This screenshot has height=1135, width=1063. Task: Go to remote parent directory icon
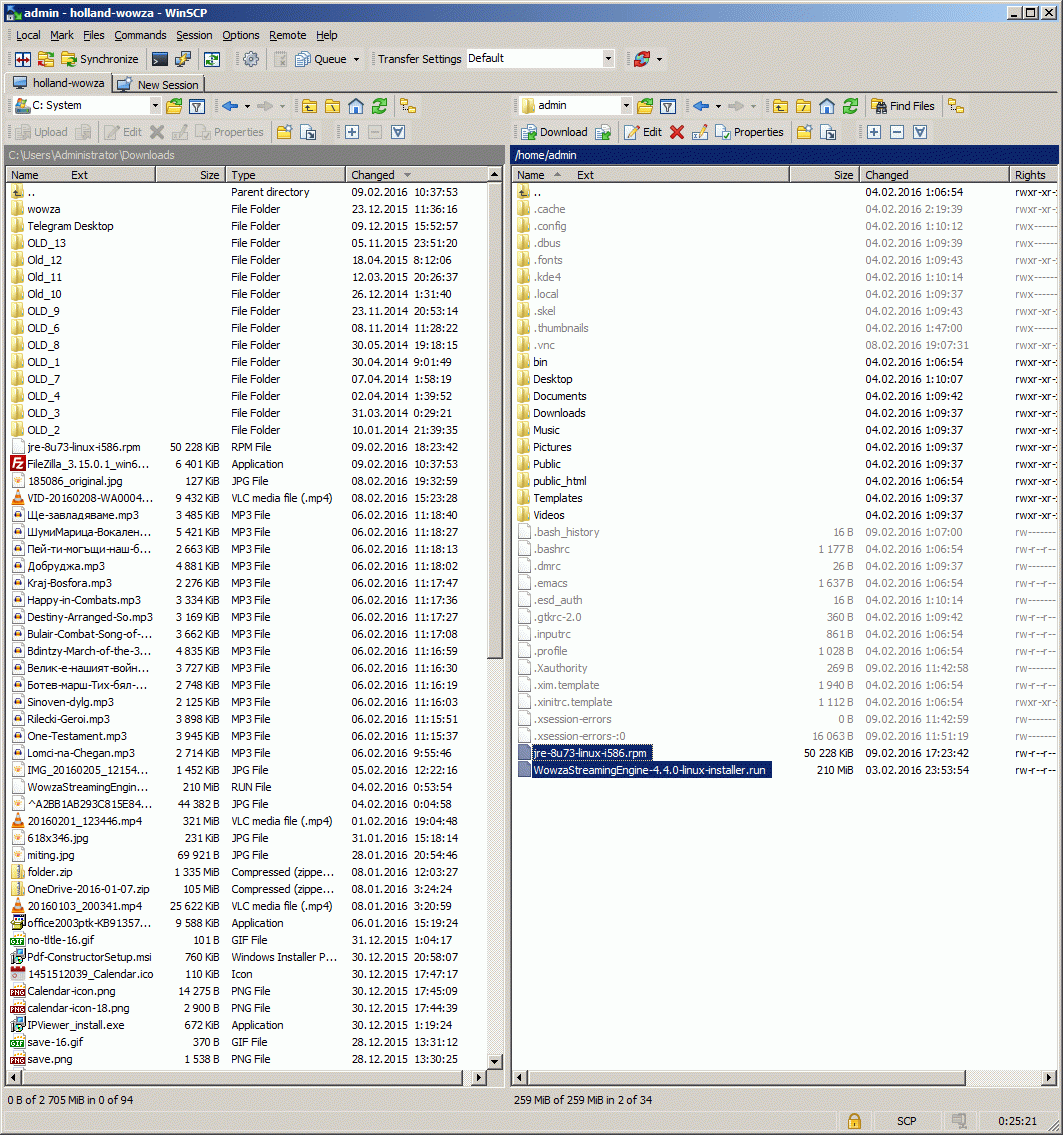(x=781, y=106)
